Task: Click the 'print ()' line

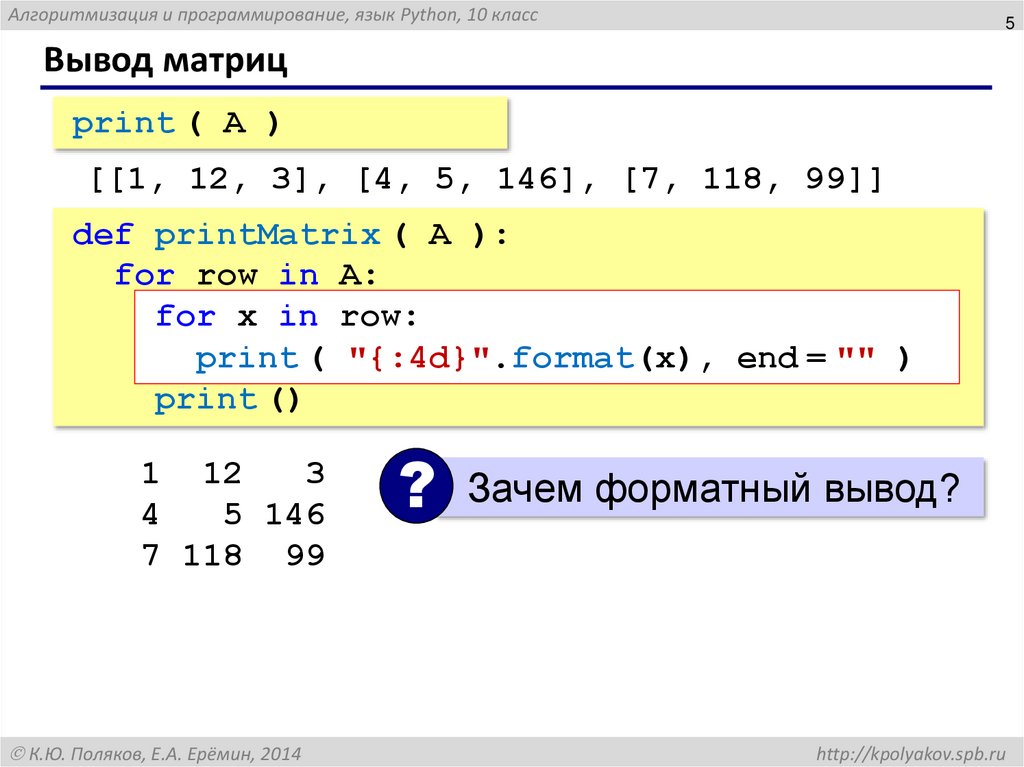Action: [227, 399]
